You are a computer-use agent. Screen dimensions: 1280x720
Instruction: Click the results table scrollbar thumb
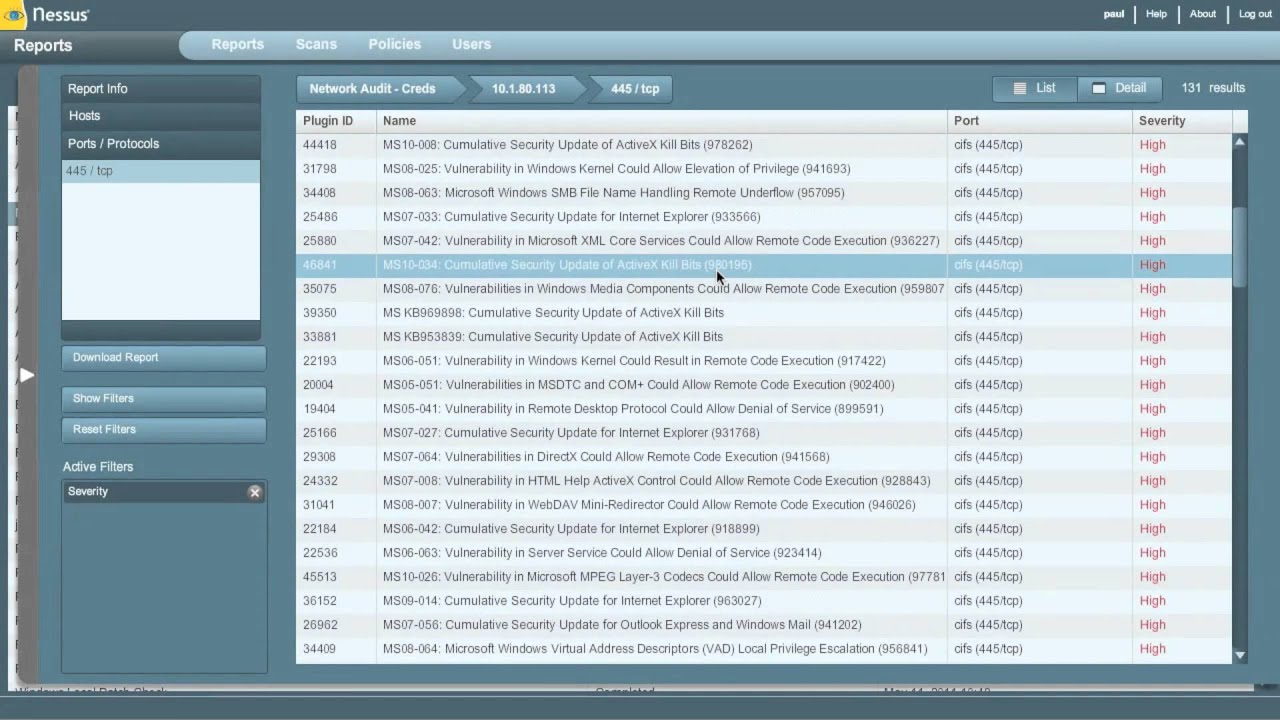[x=1240, y=247]
